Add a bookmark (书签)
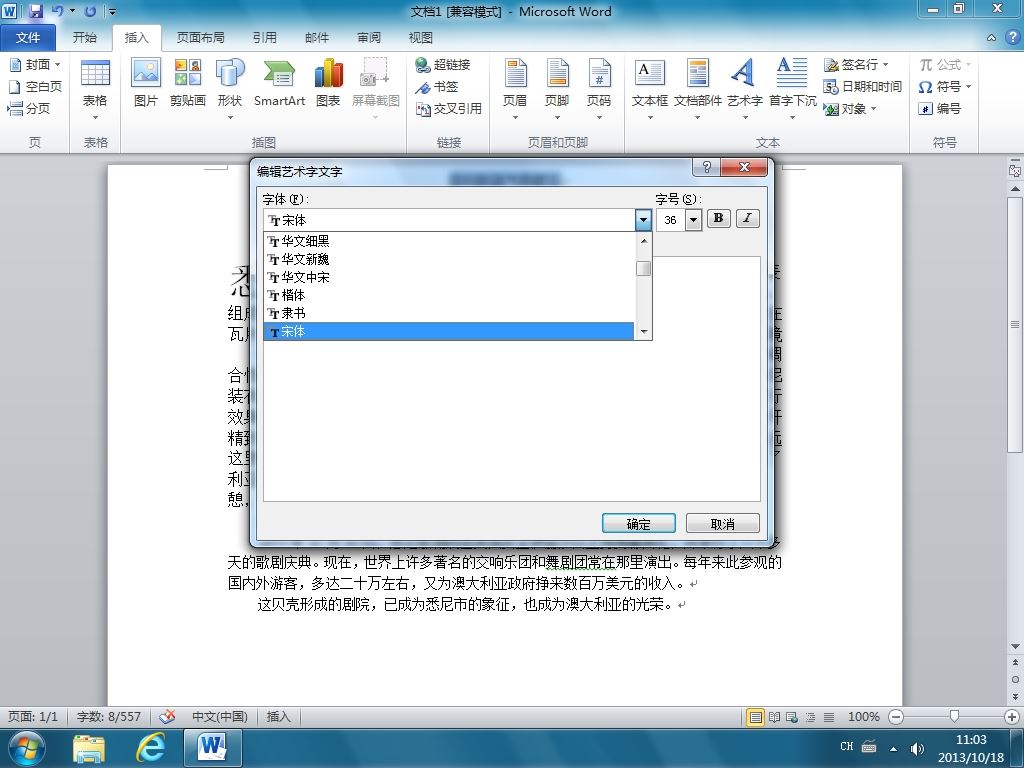Image resolution: width=1024 pixels, height=768 pixels. pos(438,86)
